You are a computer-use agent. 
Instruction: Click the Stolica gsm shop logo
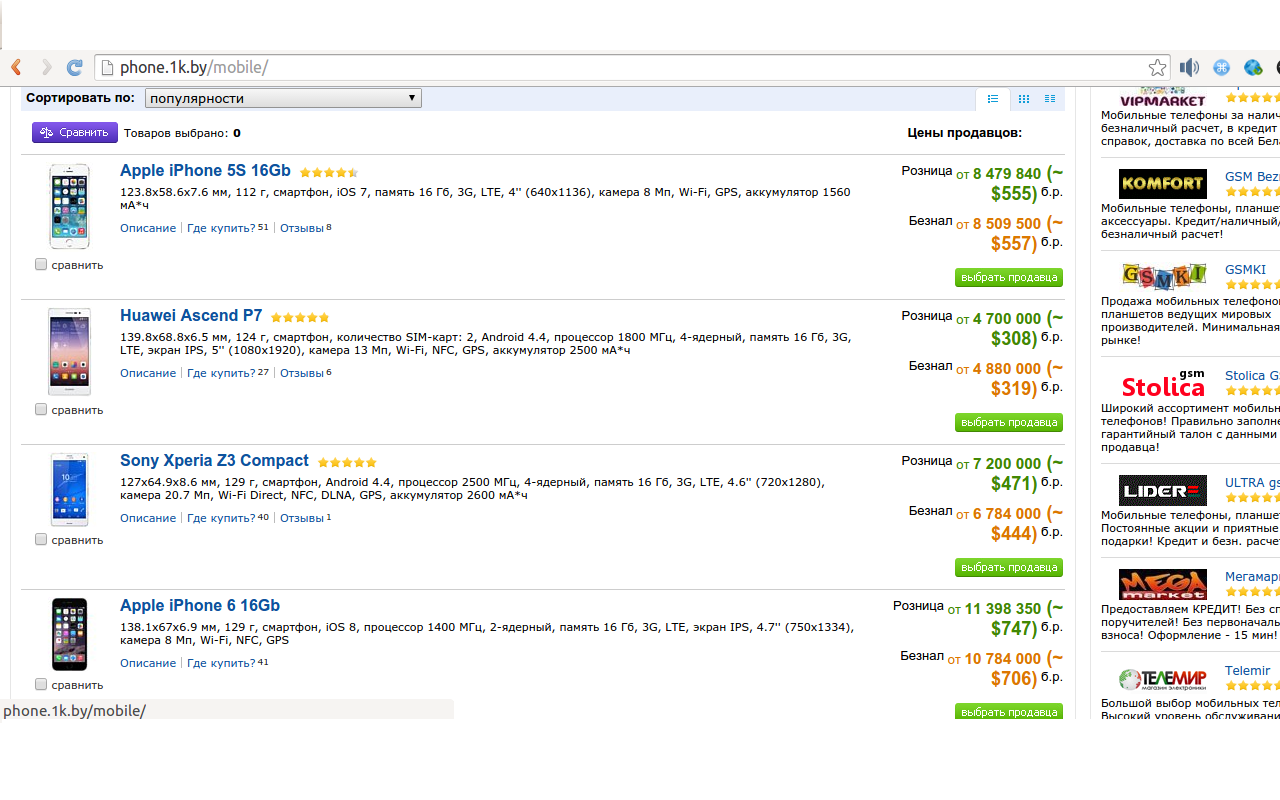tap(1162, 384)
